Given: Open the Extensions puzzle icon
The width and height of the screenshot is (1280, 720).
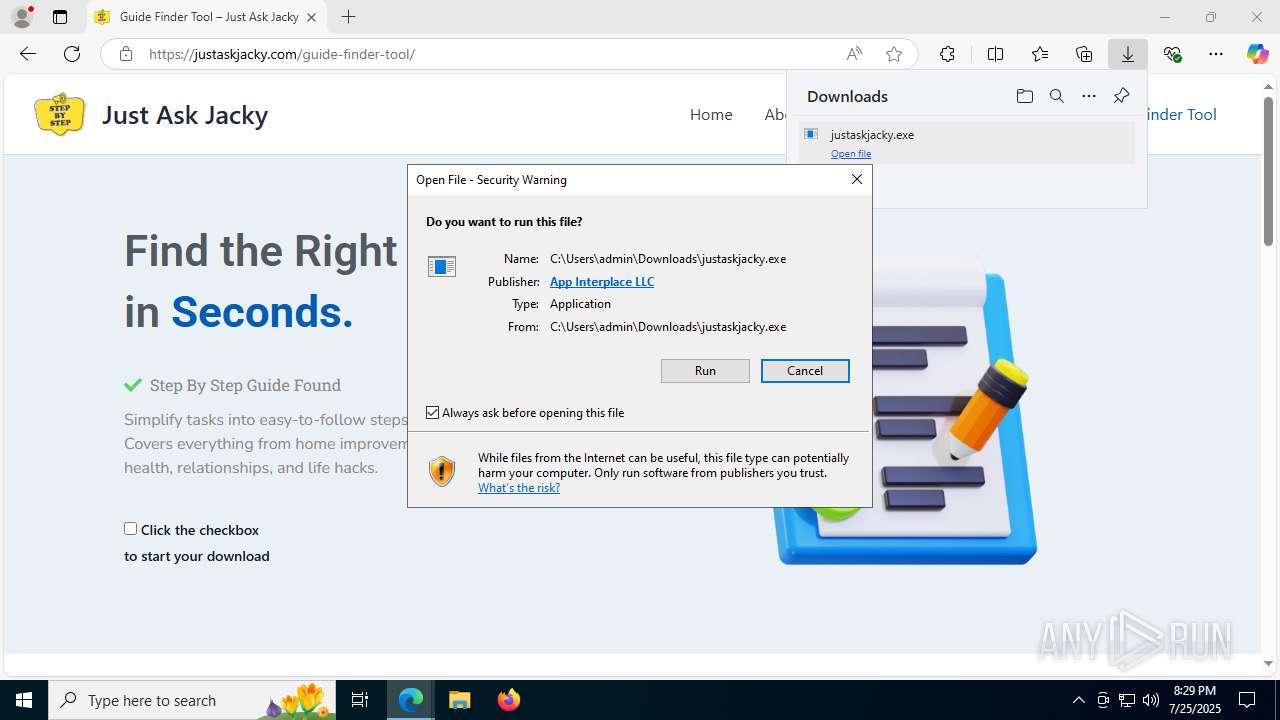Looking at the screenshot, I should coord(947,54).
